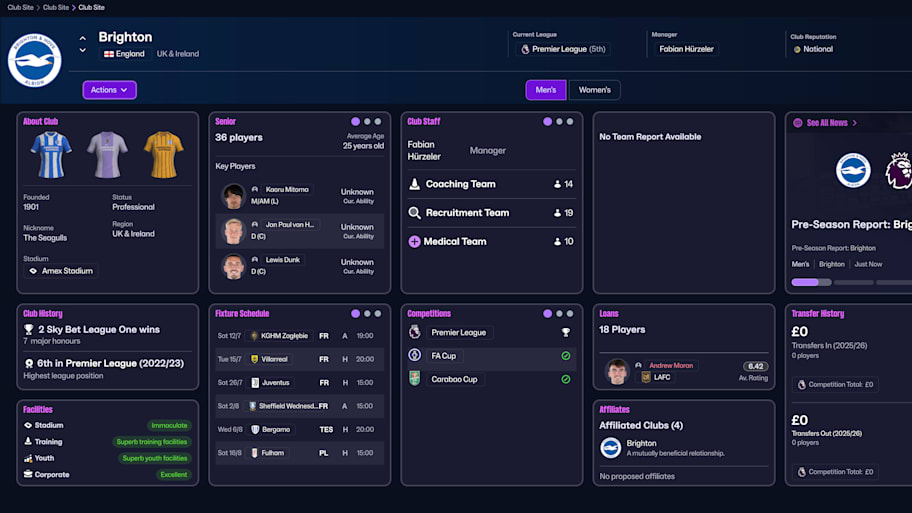Click the LAFC club badge
Viewport: 912px width, 513px height.
click(646, 377)
